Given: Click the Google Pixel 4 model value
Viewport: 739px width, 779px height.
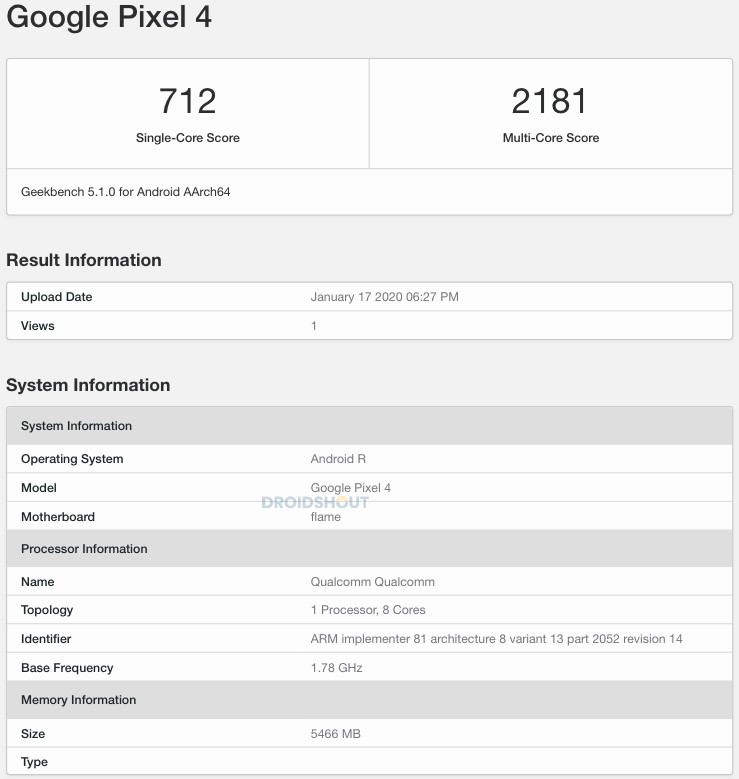Looking at the screenshot, I should pyautogui.click(x=351, y=488).
